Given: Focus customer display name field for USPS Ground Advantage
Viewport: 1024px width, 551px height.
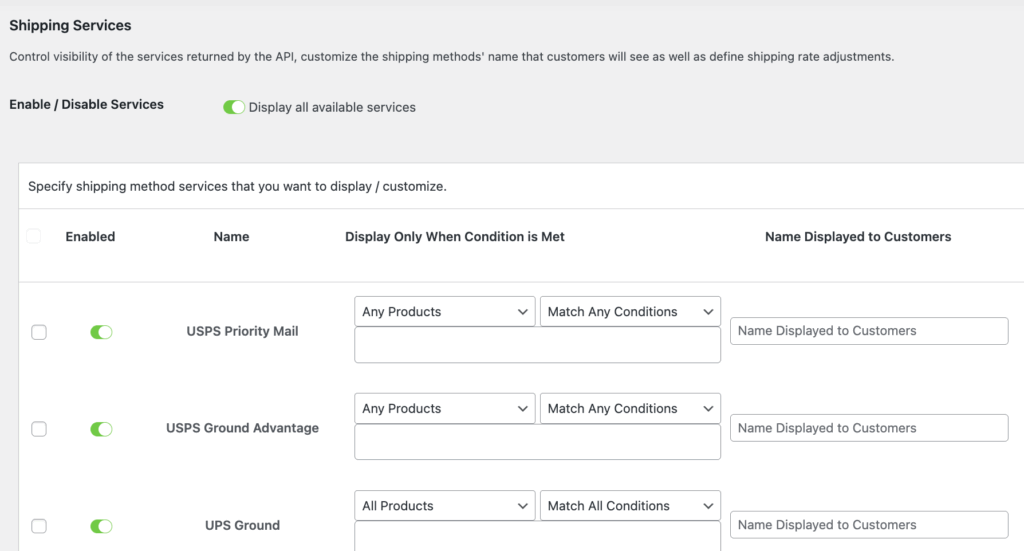Looking at the screenshot, I should [868, 428].
